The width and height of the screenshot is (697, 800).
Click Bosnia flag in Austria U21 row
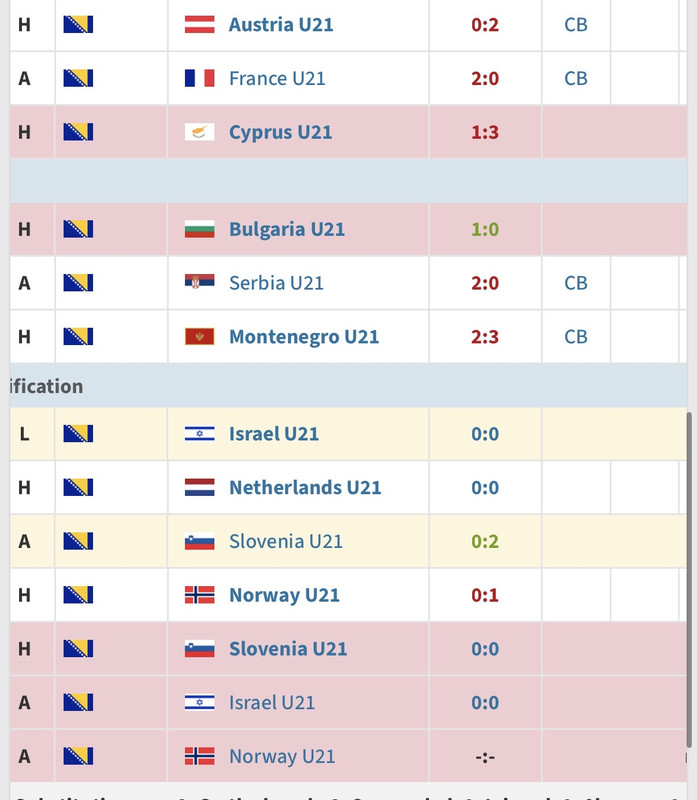(78, 24)
